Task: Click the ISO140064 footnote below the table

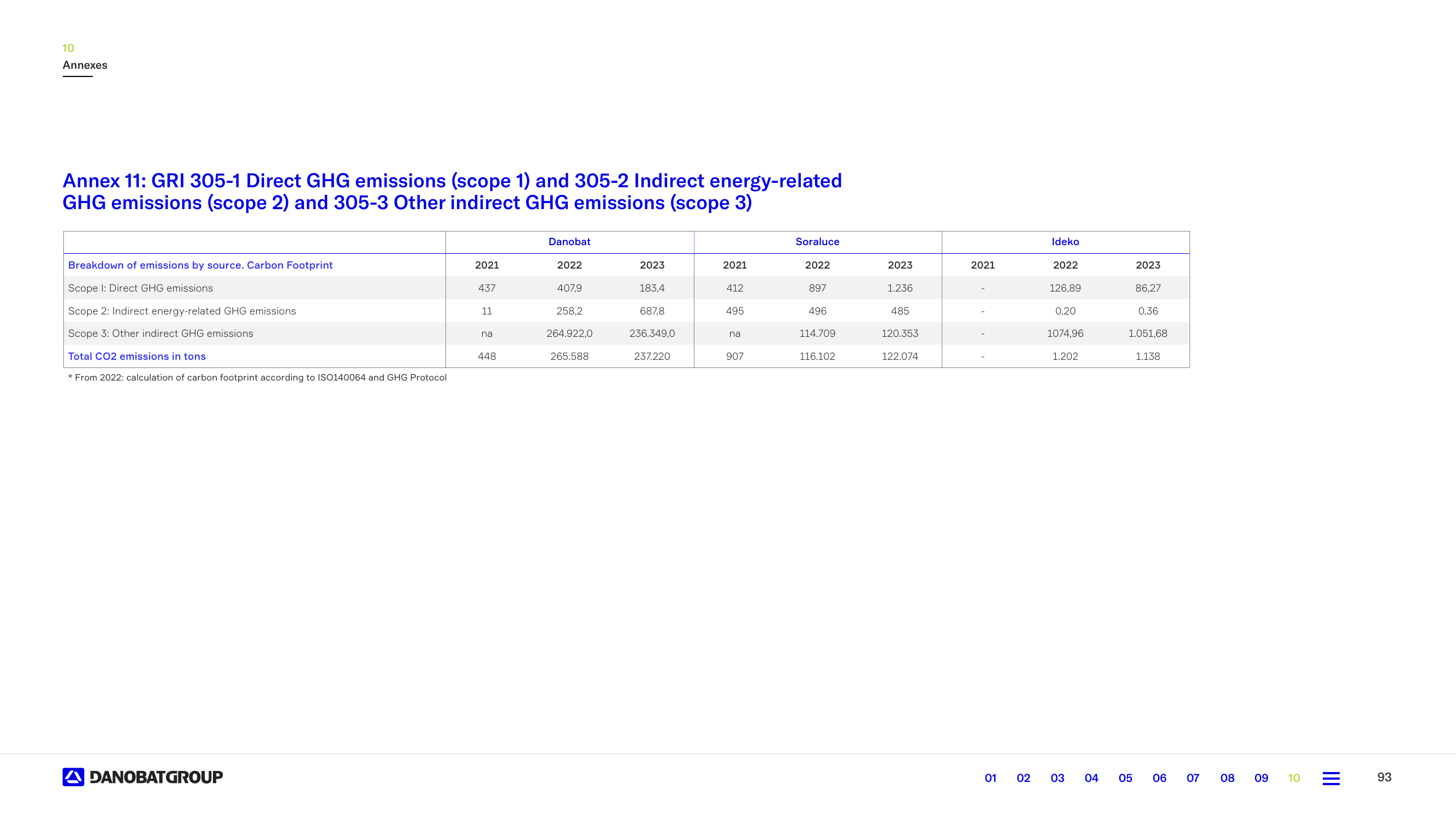Action: coord(257,378)
